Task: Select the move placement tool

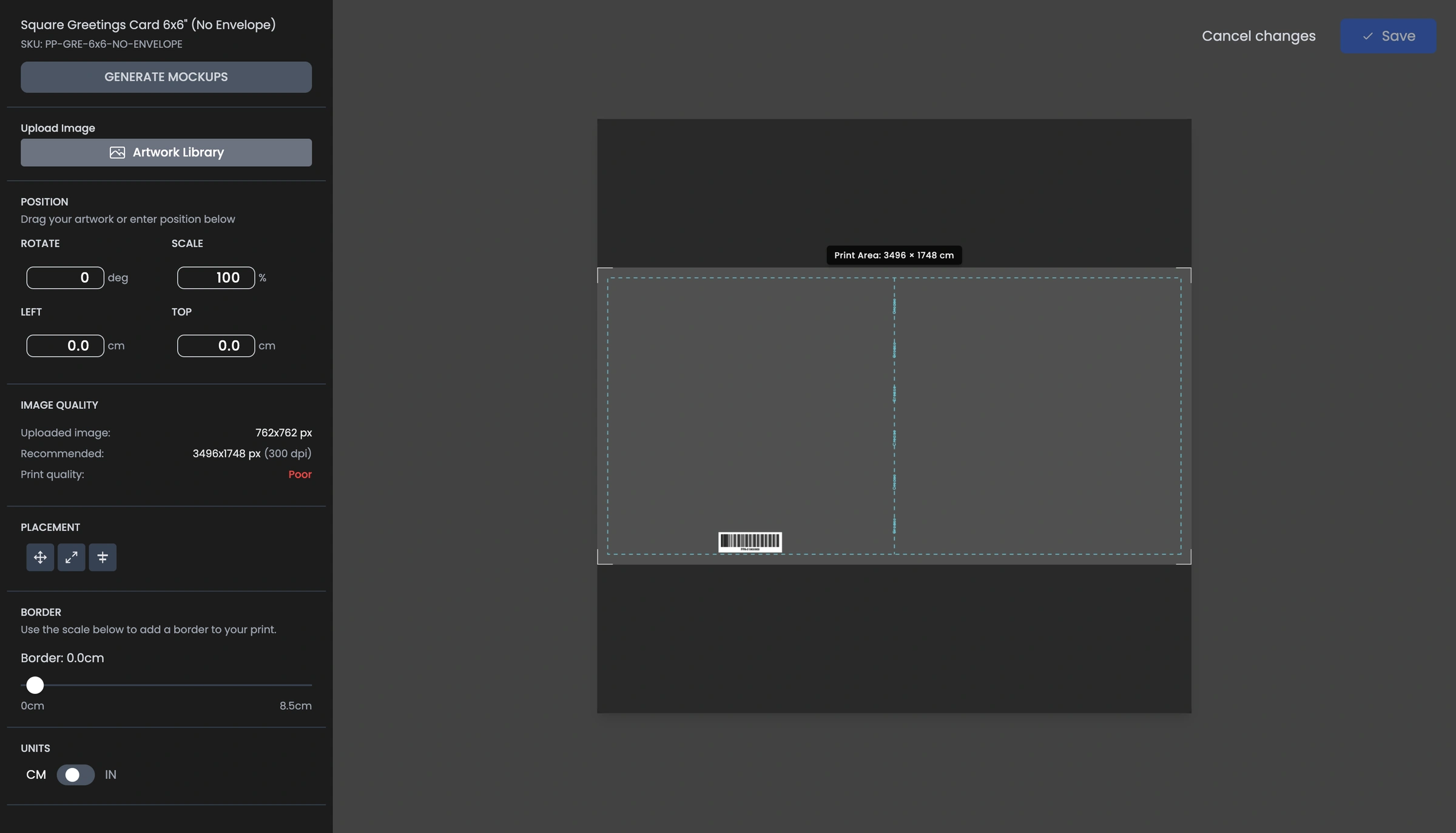Action: 39,557
